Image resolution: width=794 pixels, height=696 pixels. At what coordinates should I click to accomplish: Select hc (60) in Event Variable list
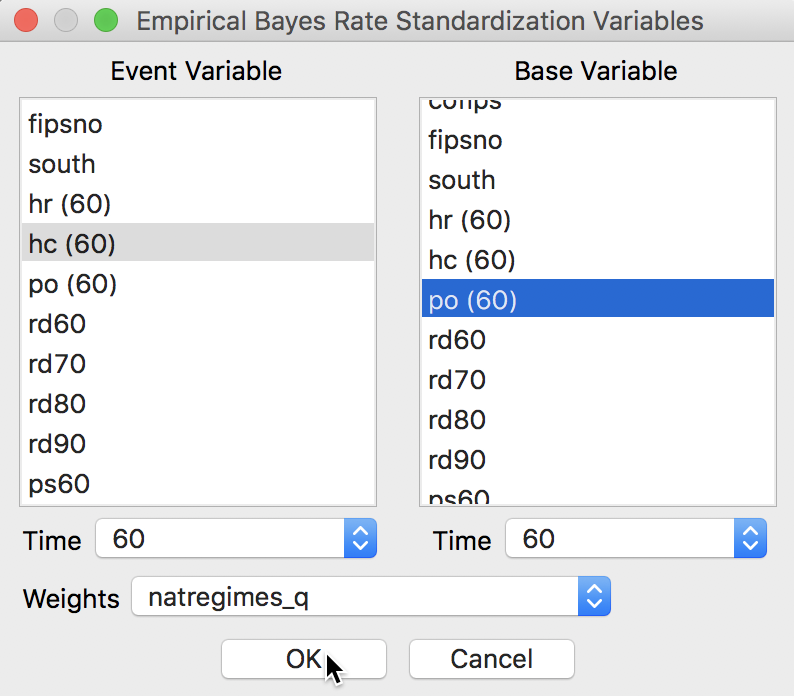click(198, 243)
